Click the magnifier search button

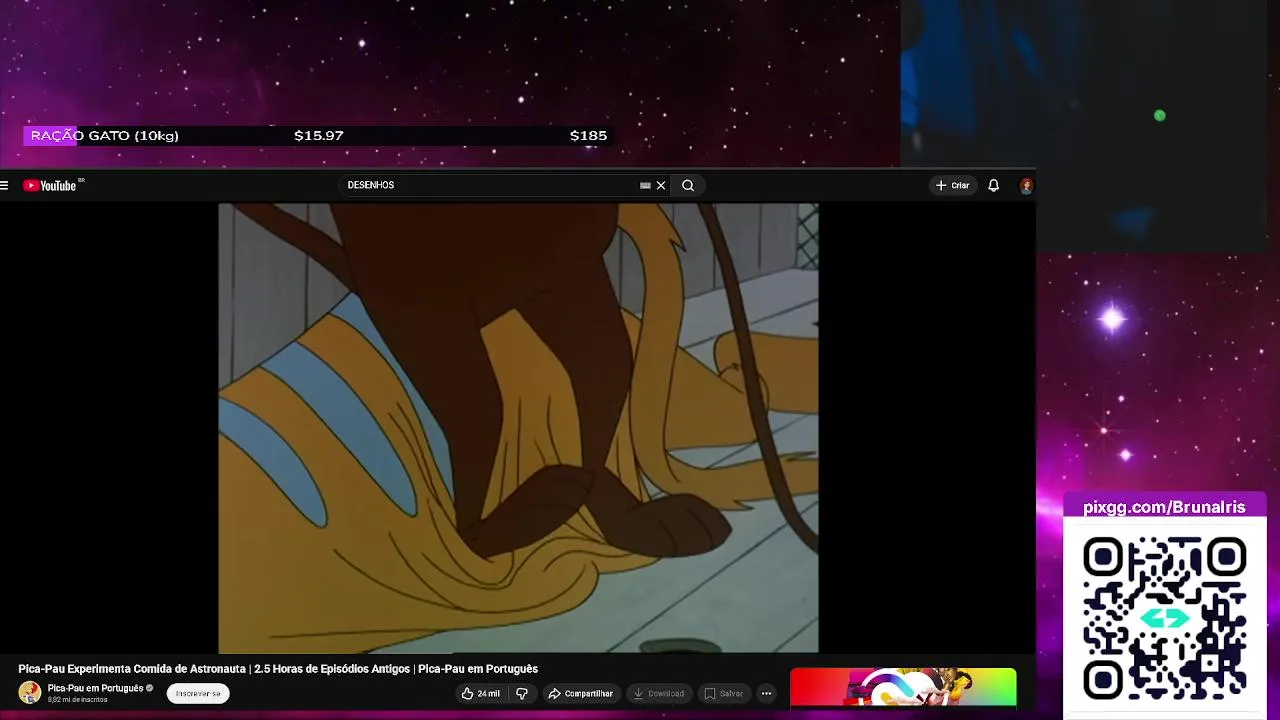click(x=688, y=185)
